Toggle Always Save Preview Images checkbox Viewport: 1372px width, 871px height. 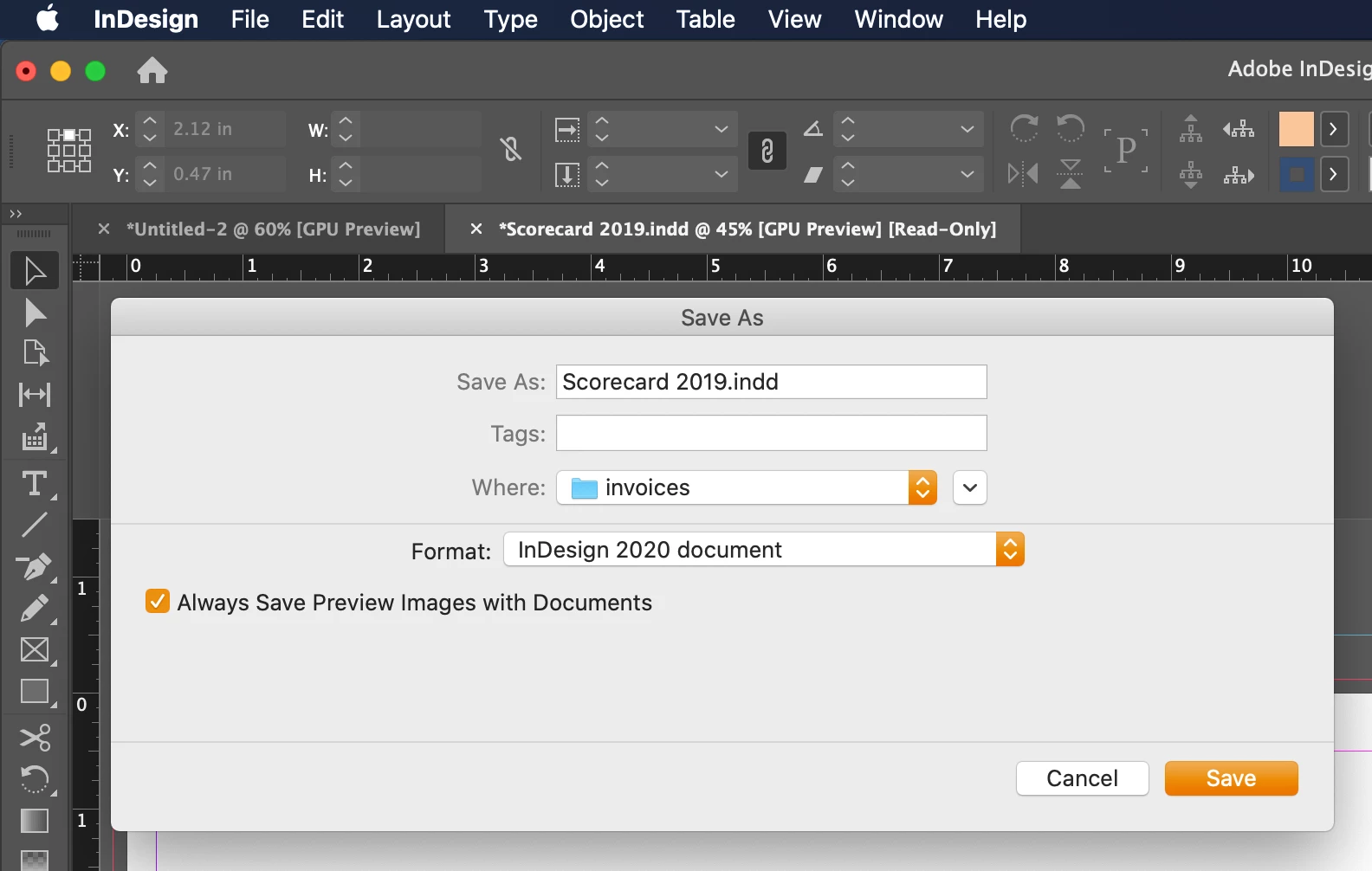click(158, 602)
